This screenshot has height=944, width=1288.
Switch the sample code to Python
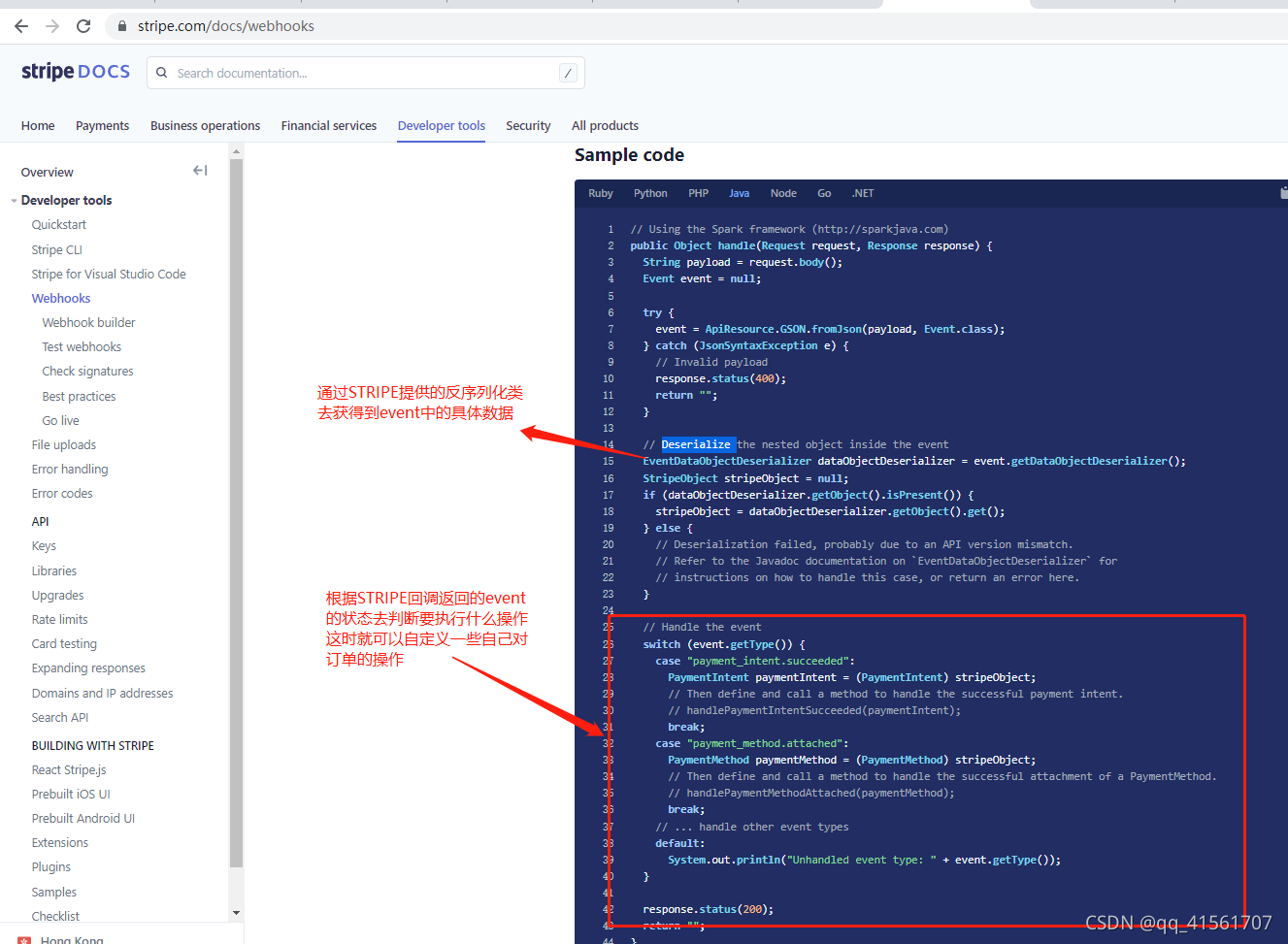650,193
